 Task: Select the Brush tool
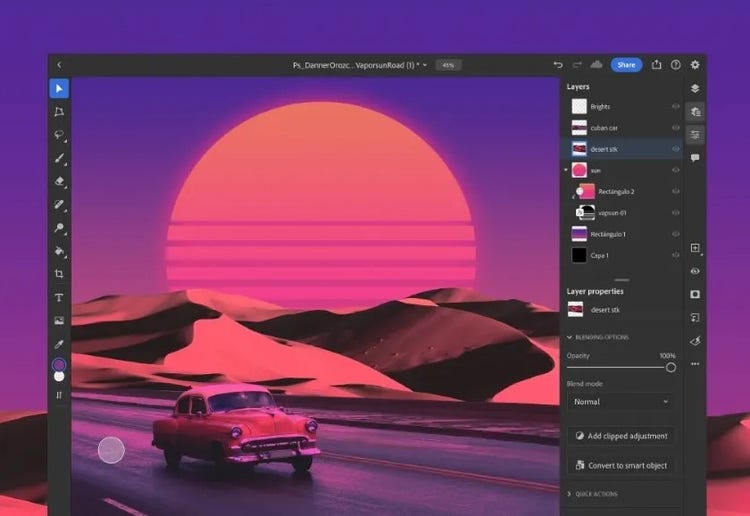tap(59, 158)
